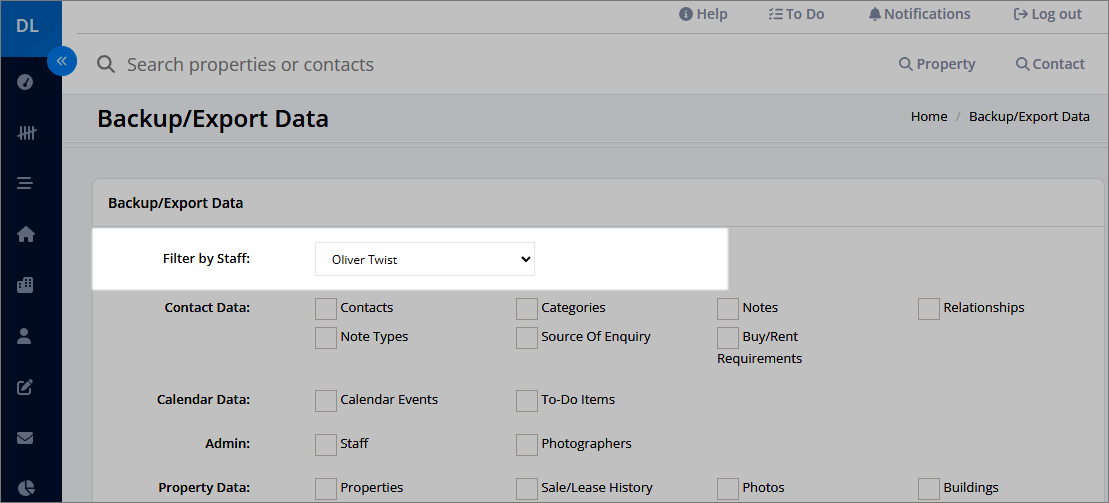Click the Property Data label
1109x503 pixels.
(204, 487)
